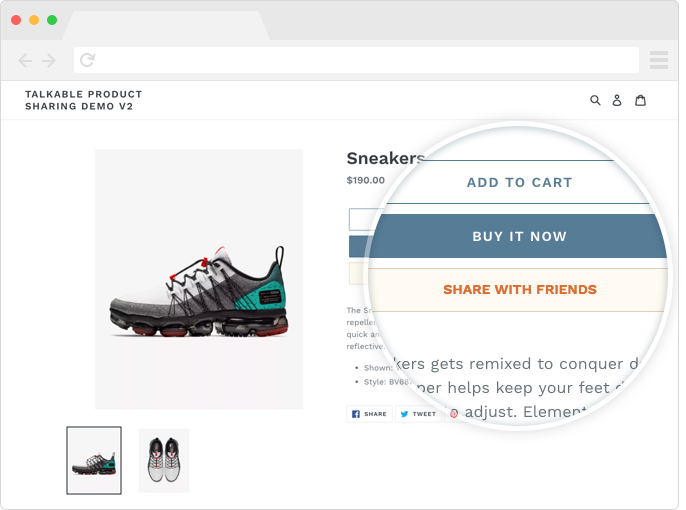Viewport: 686px width, 510px height.
Task: Click the main sneaker product image
Action: (x=199, y=279)
